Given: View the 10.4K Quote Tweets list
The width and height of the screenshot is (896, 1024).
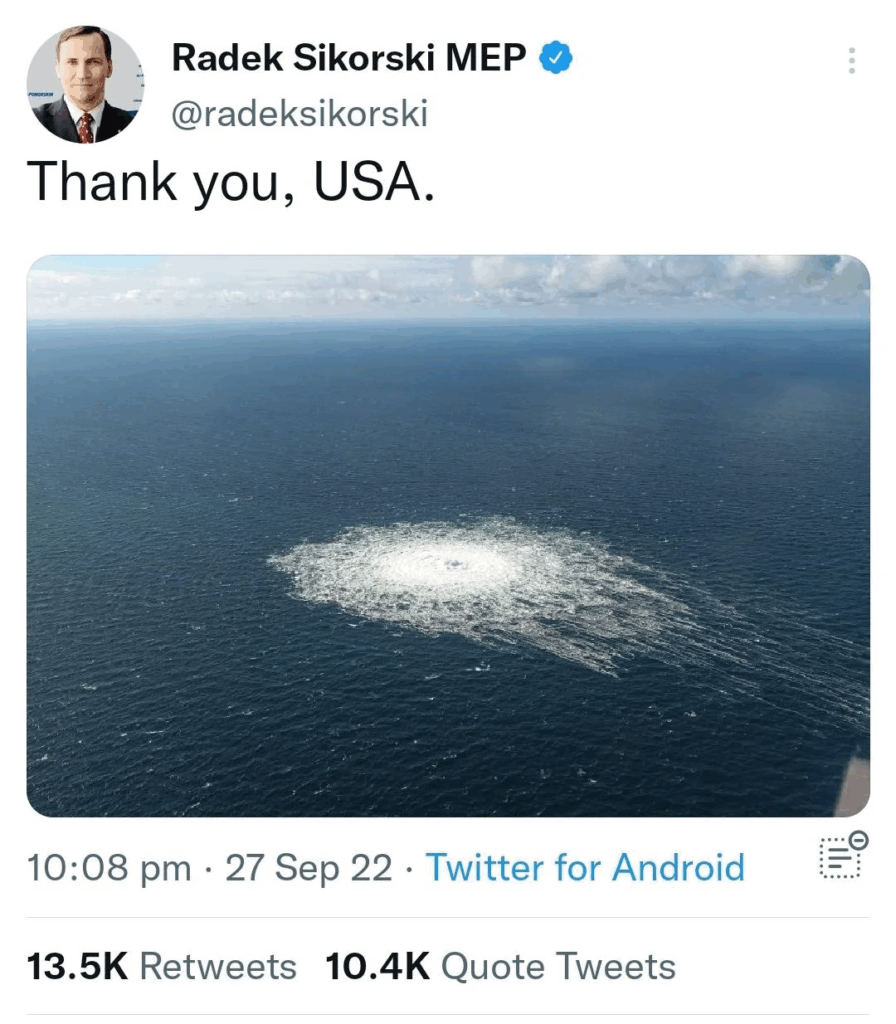Looking at the screenshot, I should [500, 966].
